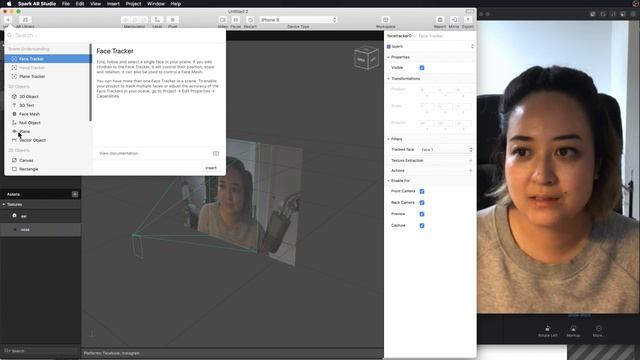The height and width of the screenshot is (360, 640).
Task: Click the view orientation cube in viewport
Action: click(366, 58)
